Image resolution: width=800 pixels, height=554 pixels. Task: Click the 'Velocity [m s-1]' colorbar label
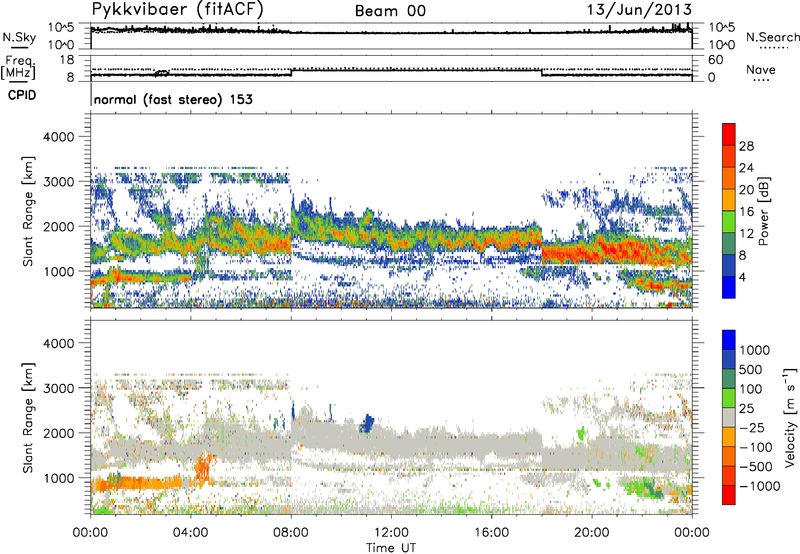(x=790, y=417)
